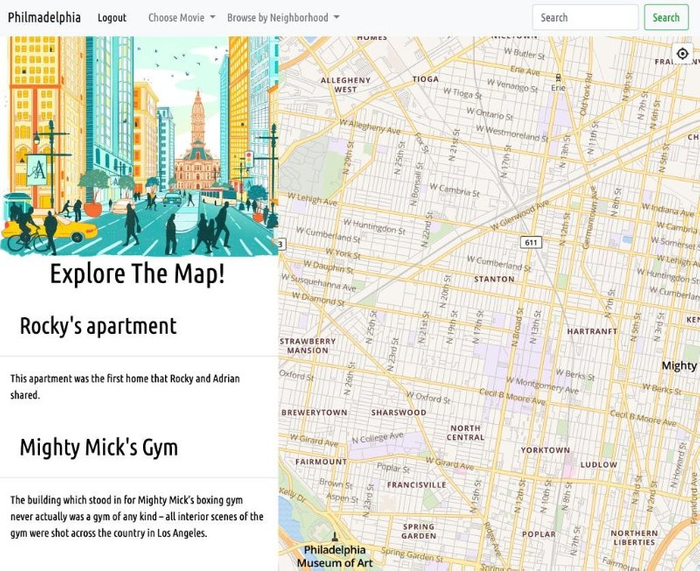
Task: Click the Erie station icon on map
Action: [558, 78]
